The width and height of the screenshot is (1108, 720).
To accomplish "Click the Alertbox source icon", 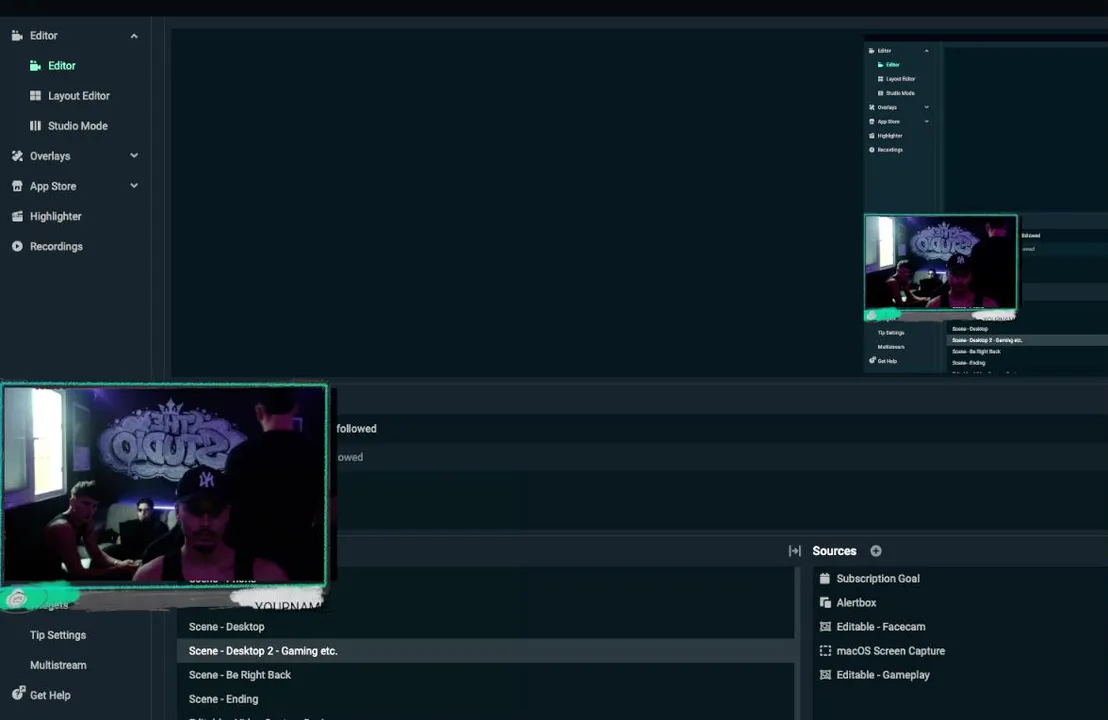I will [x=825, y=603].
